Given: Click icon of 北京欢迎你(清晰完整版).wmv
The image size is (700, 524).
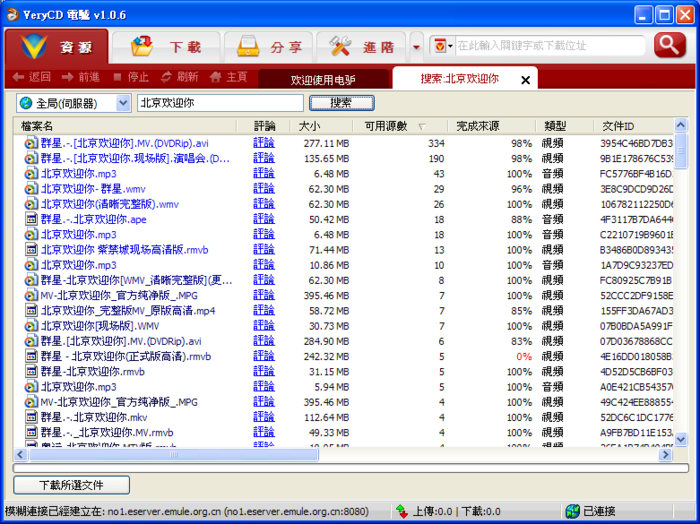Looking at the screenshot, I should click(x=31, y=204).
